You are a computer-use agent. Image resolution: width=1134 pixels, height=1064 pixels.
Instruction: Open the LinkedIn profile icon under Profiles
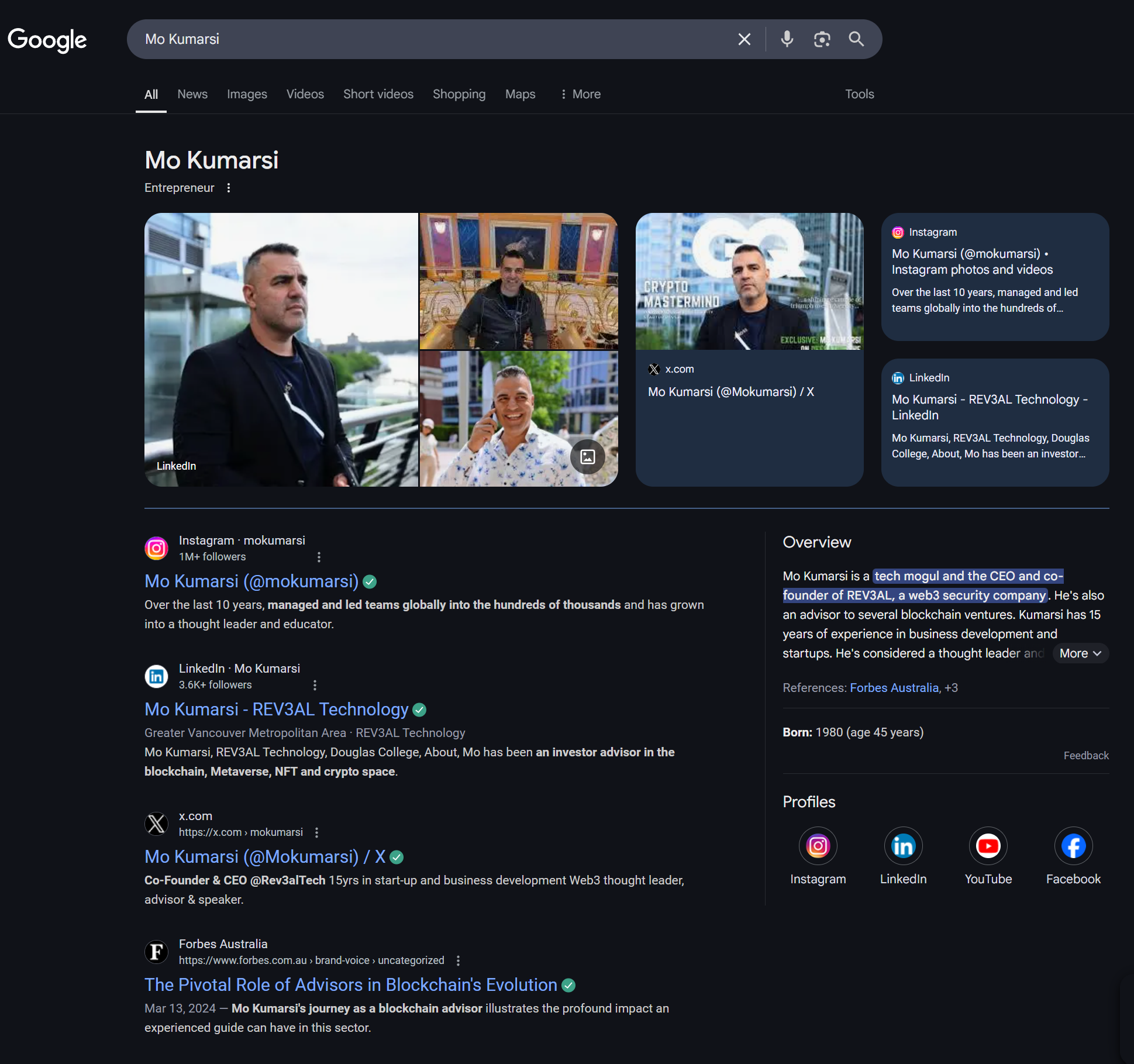tap(903, 846)
